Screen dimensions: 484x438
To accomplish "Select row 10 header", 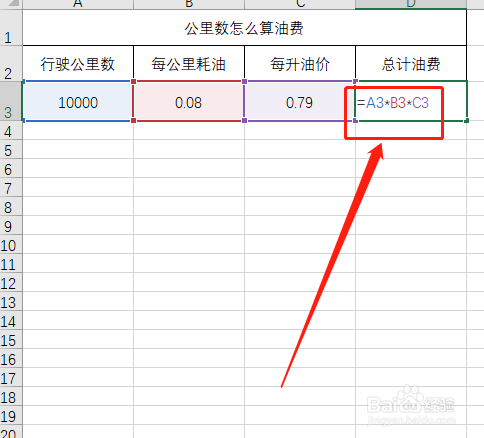I will (11, 244).
